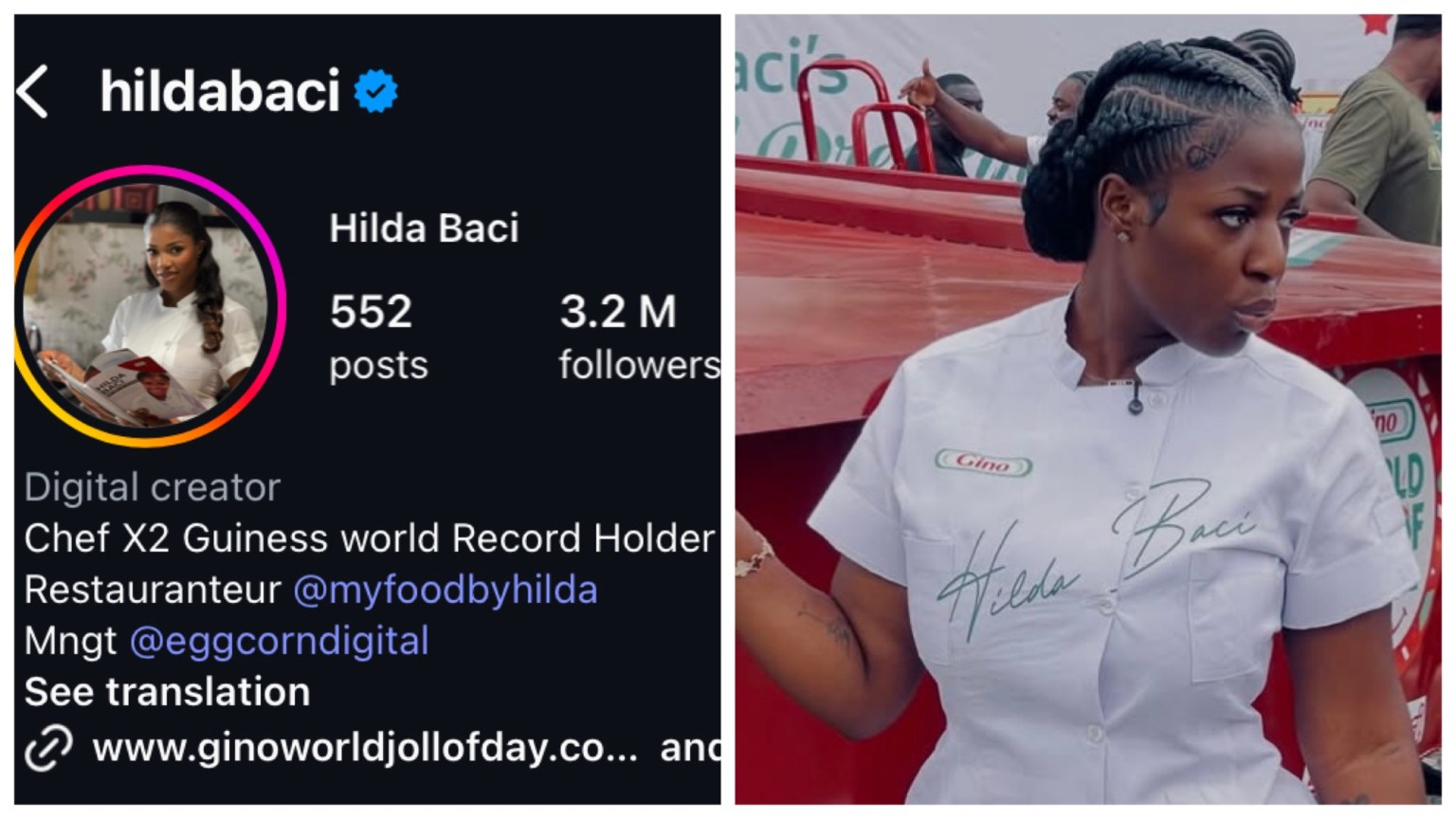Open the @myfoodbyhilda mention
Viewport: 1456px width, 819px height.
pyautogui.click(x=446, y=590)
